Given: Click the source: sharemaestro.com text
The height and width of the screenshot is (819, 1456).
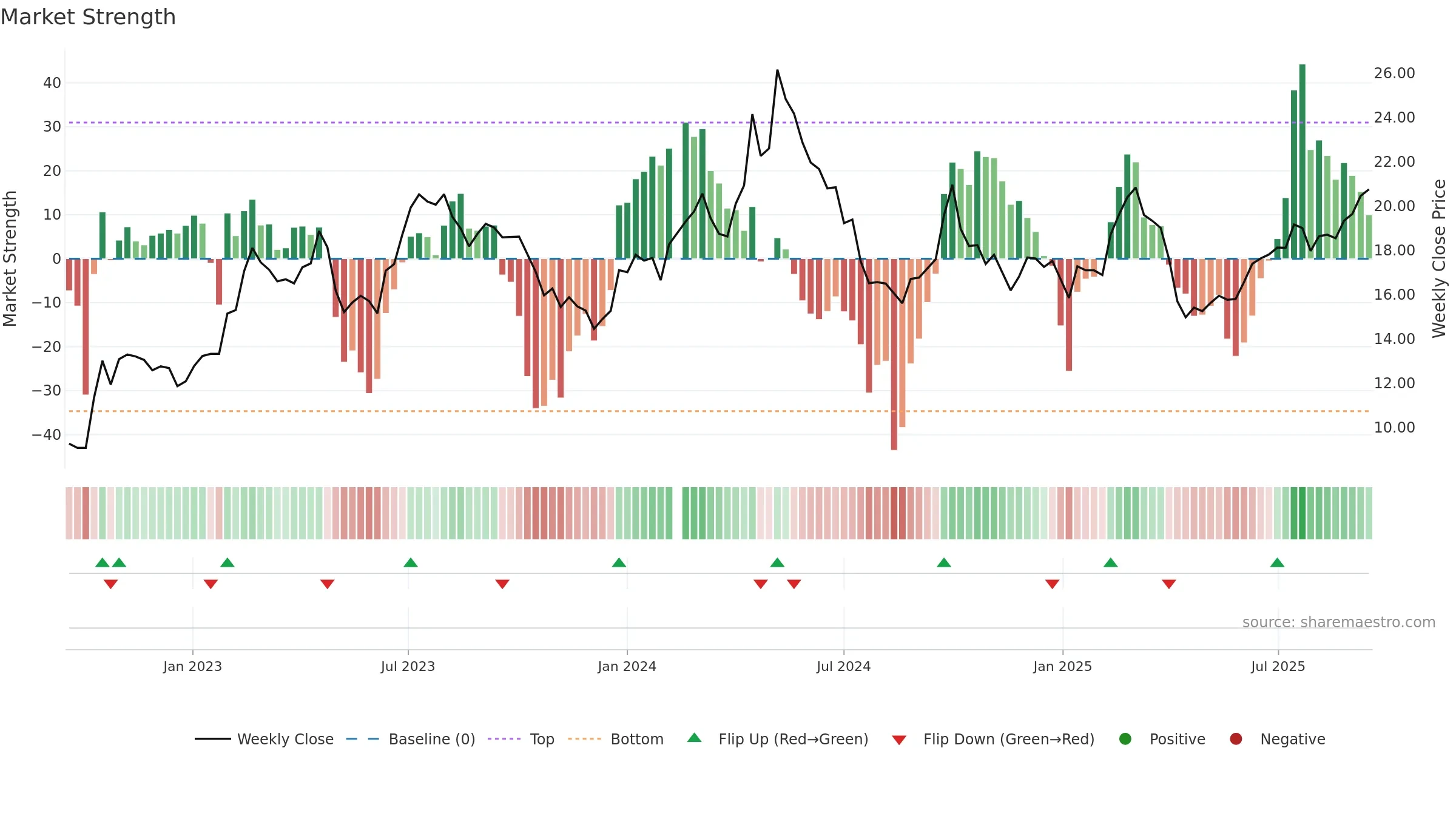Looking at the screenshot, I should pos(1339,622).
